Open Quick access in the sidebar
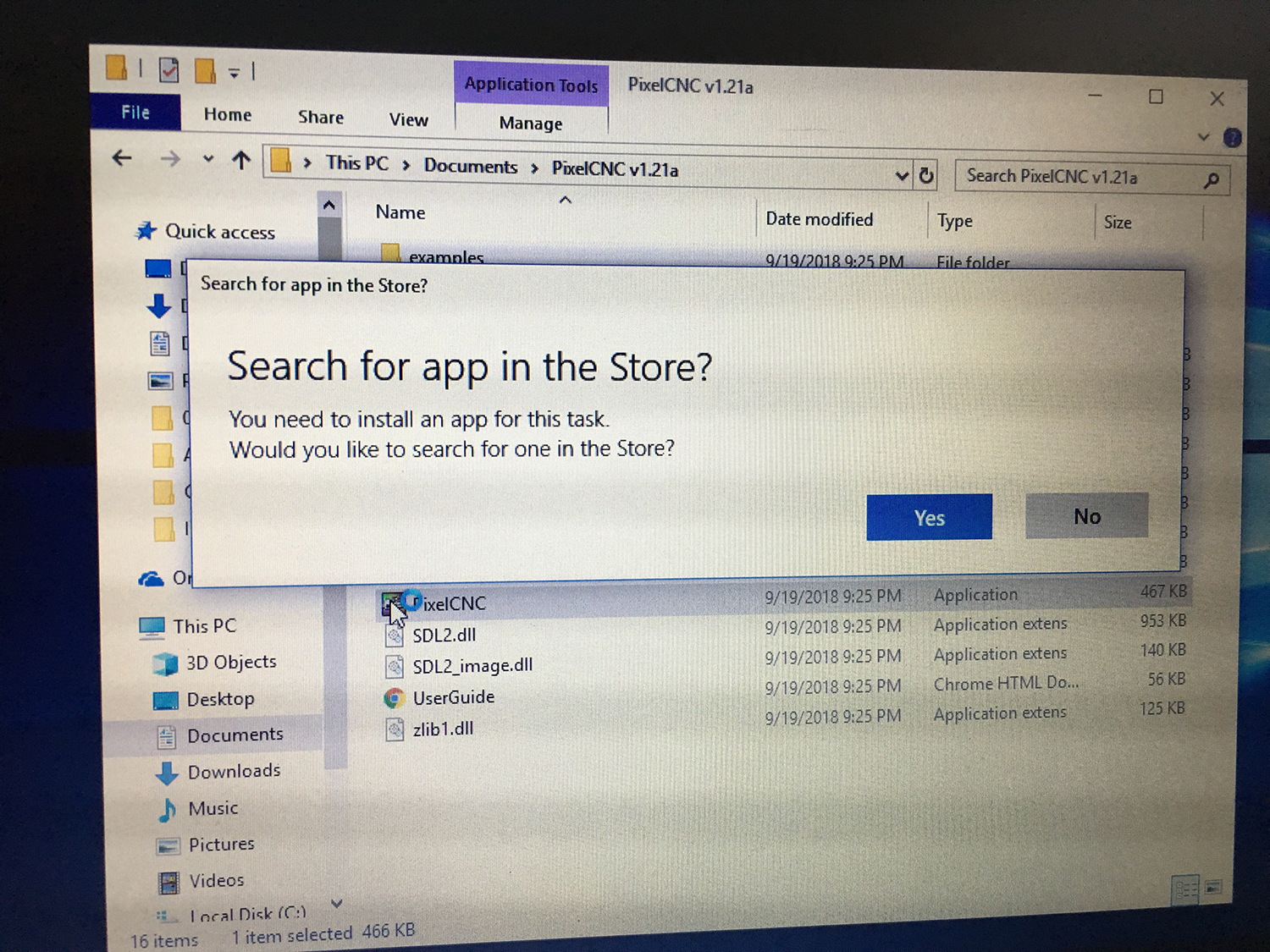Image resolution: width=1270 pixels, height=952 pixels. click(219, 231)
